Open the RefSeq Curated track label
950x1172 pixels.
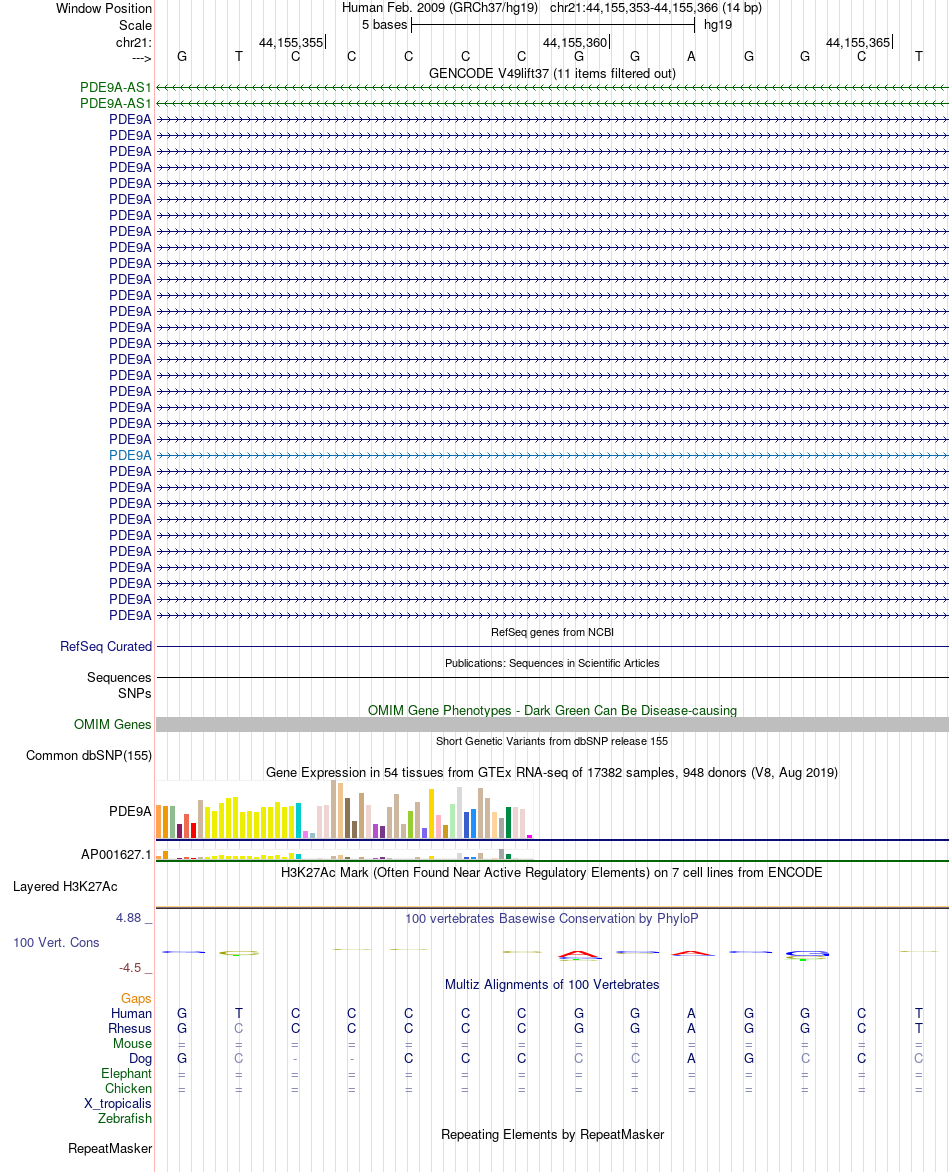pyautogui.click(x=106, y=647)
